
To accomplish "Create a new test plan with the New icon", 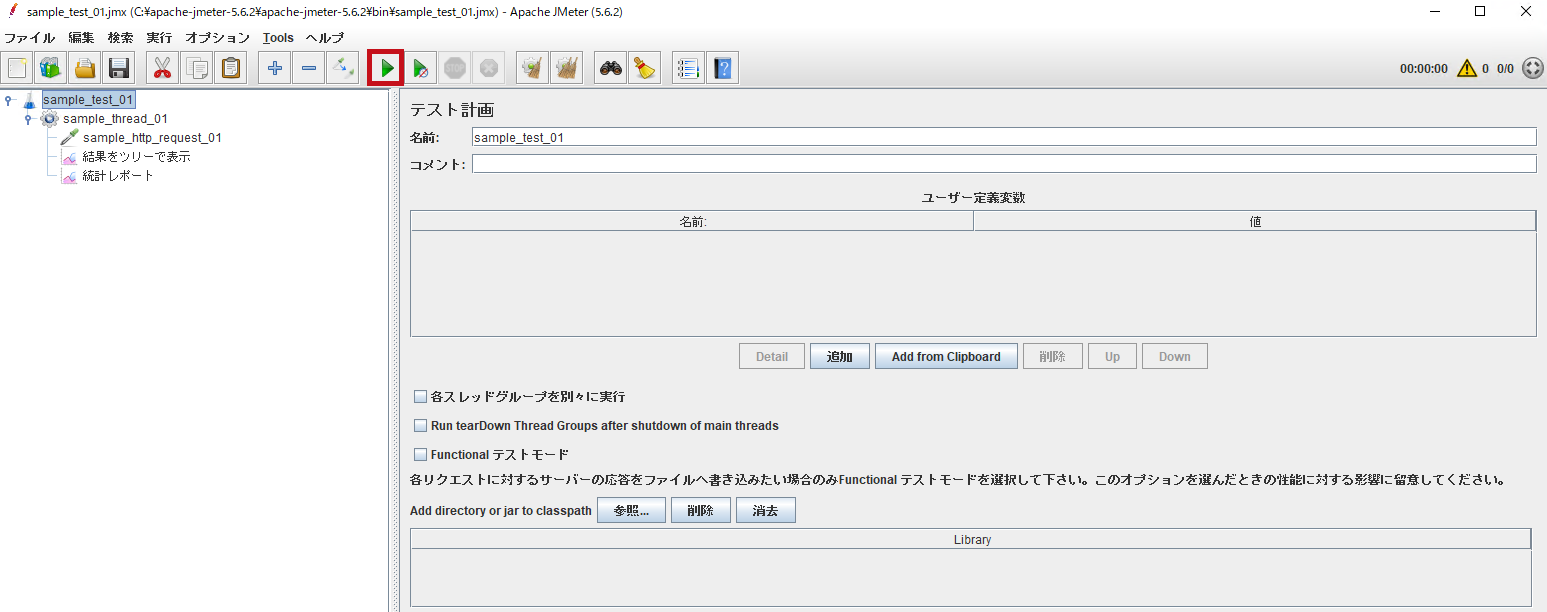I will [x=17, y=68].
